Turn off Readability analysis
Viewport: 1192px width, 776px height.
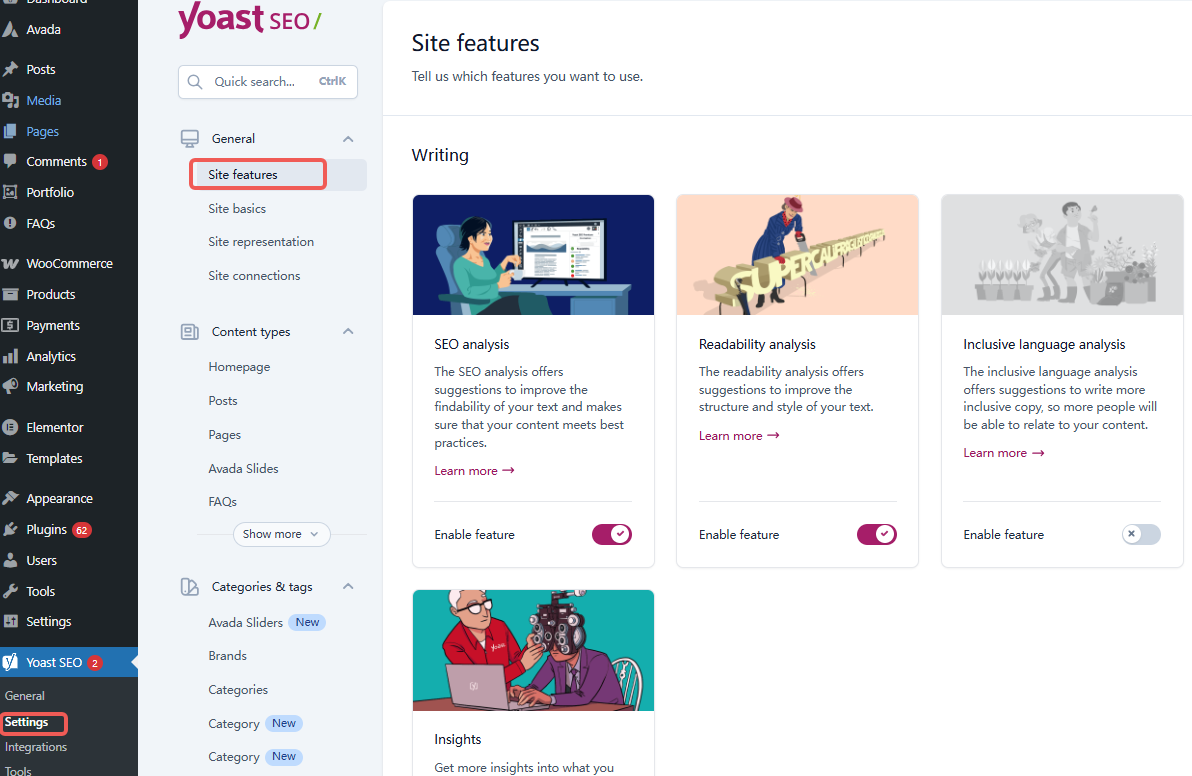click(x=876, y=534)
